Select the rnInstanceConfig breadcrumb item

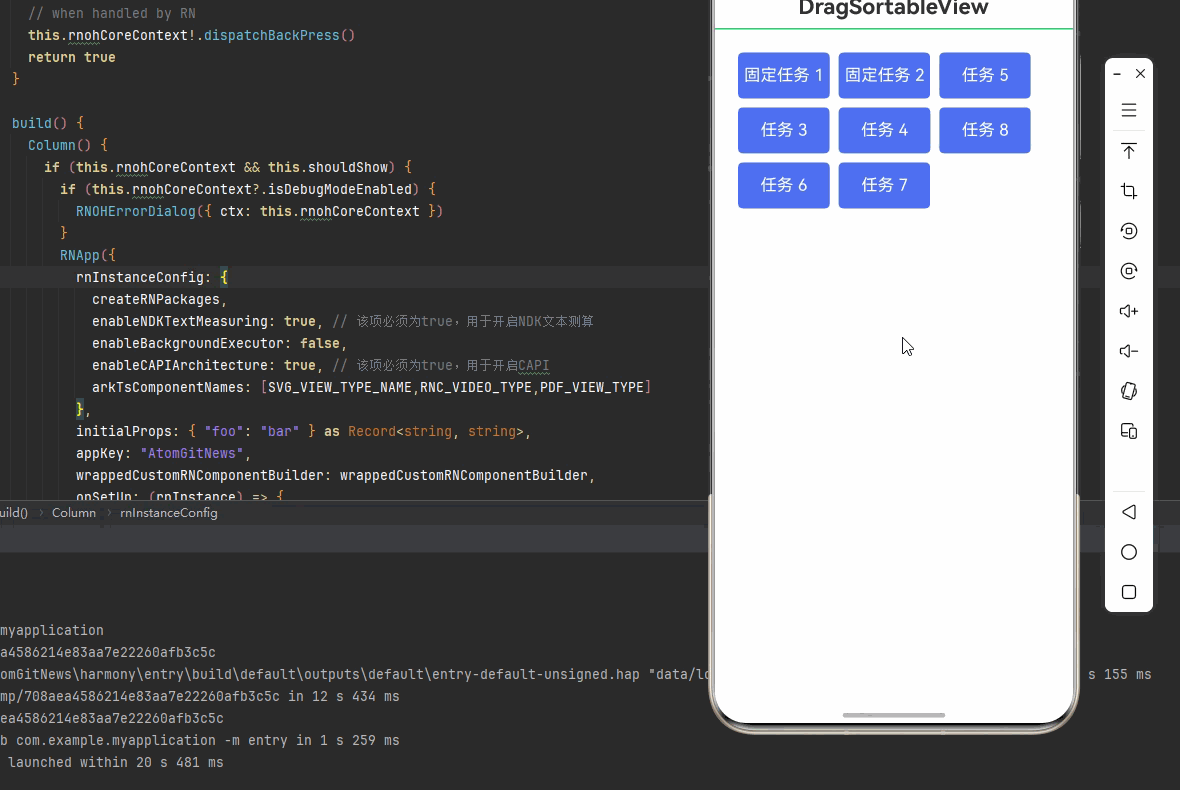(x=169, y=513)
